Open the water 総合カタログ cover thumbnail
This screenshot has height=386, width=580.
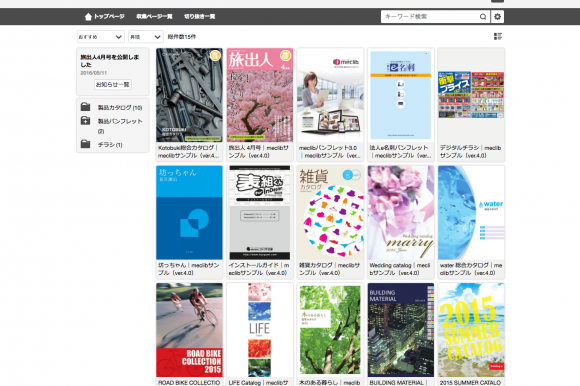(x=471, y=213)
